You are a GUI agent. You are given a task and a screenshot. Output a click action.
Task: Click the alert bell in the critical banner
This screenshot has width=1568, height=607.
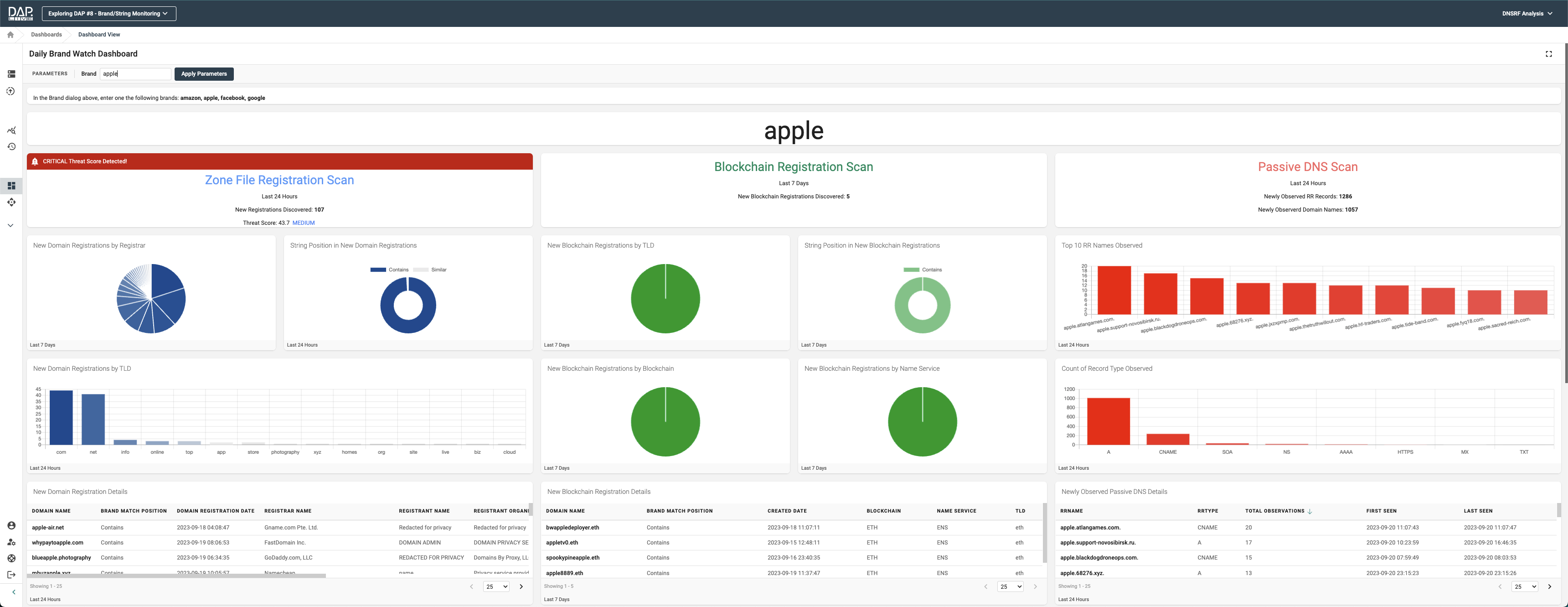(x=35, y=161)
